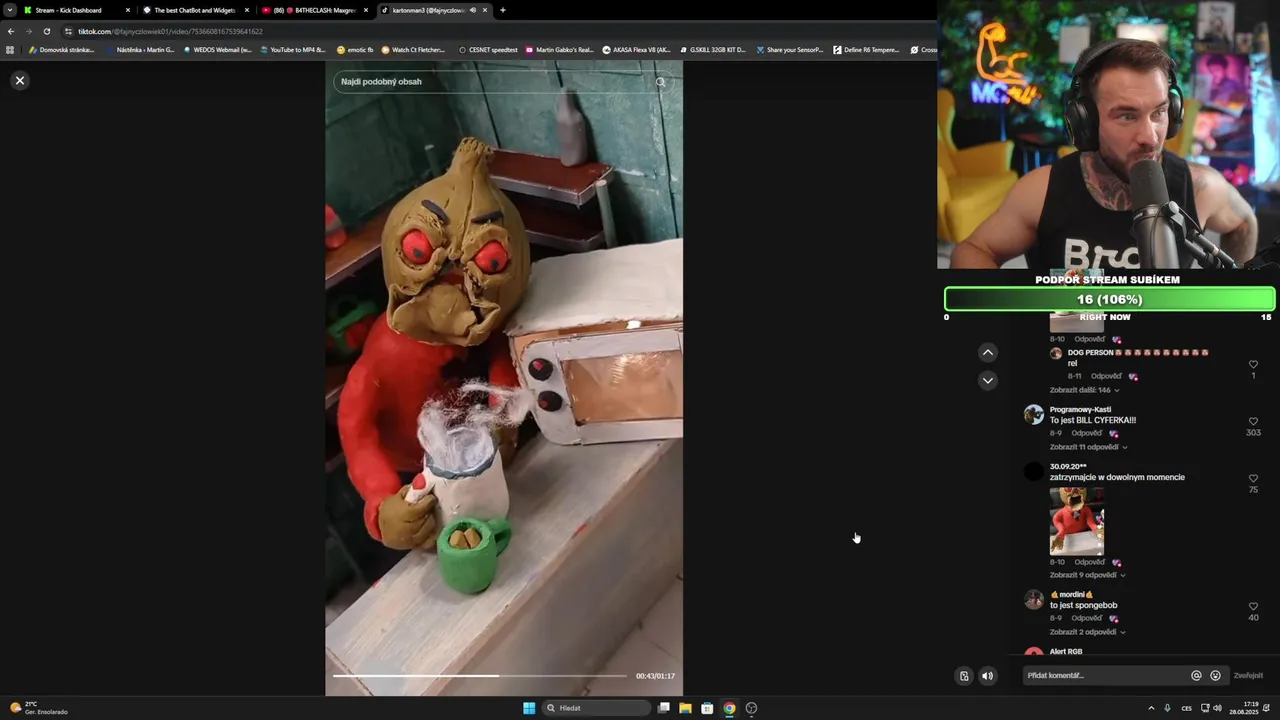1280x720 pixels.
Task: Expand Zobrazit 11 odpovědí replies
Action: pyautogui.click(x=1088, y=447)
